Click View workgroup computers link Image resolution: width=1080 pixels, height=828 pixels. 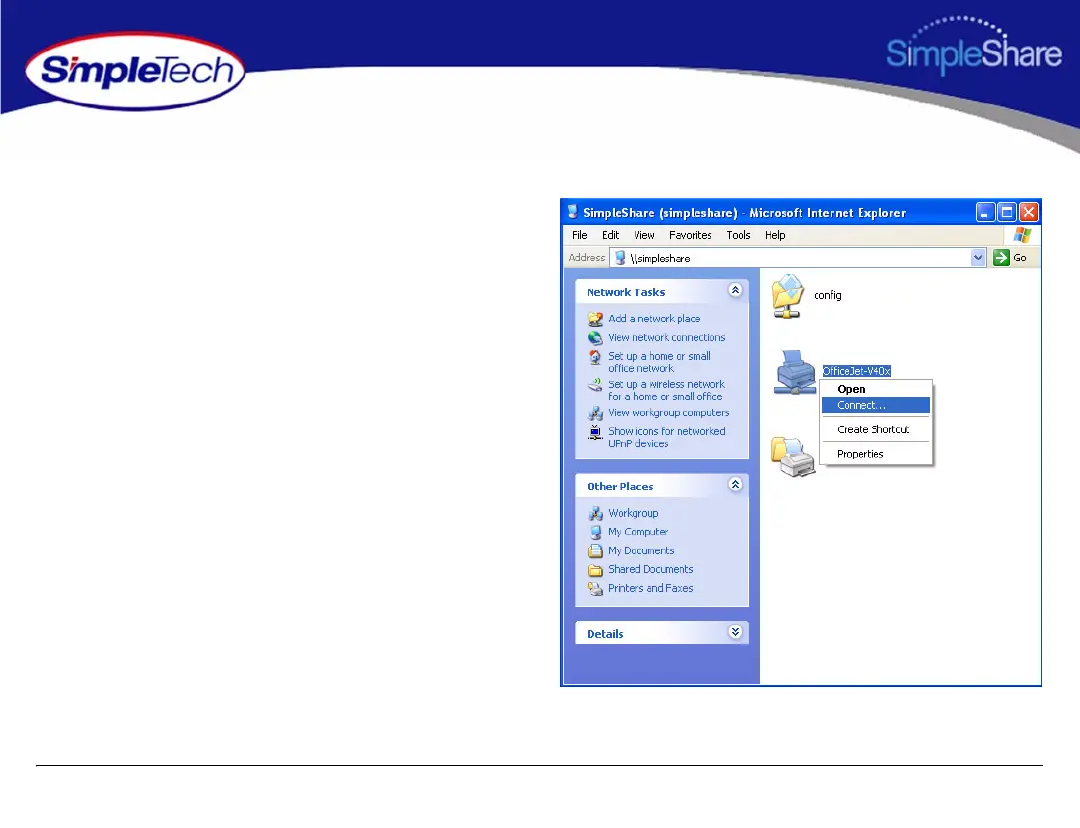point(668,413)
